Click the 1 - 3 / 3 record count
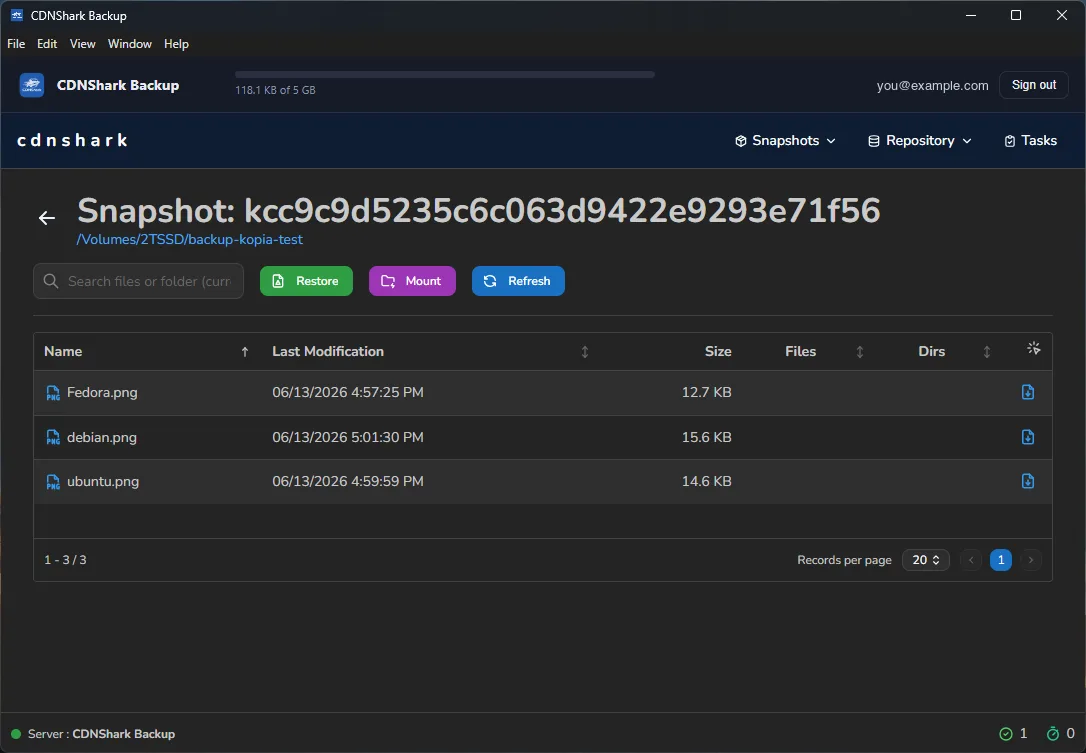Viewport: 1086px width, 753px height. coord(65,560)
